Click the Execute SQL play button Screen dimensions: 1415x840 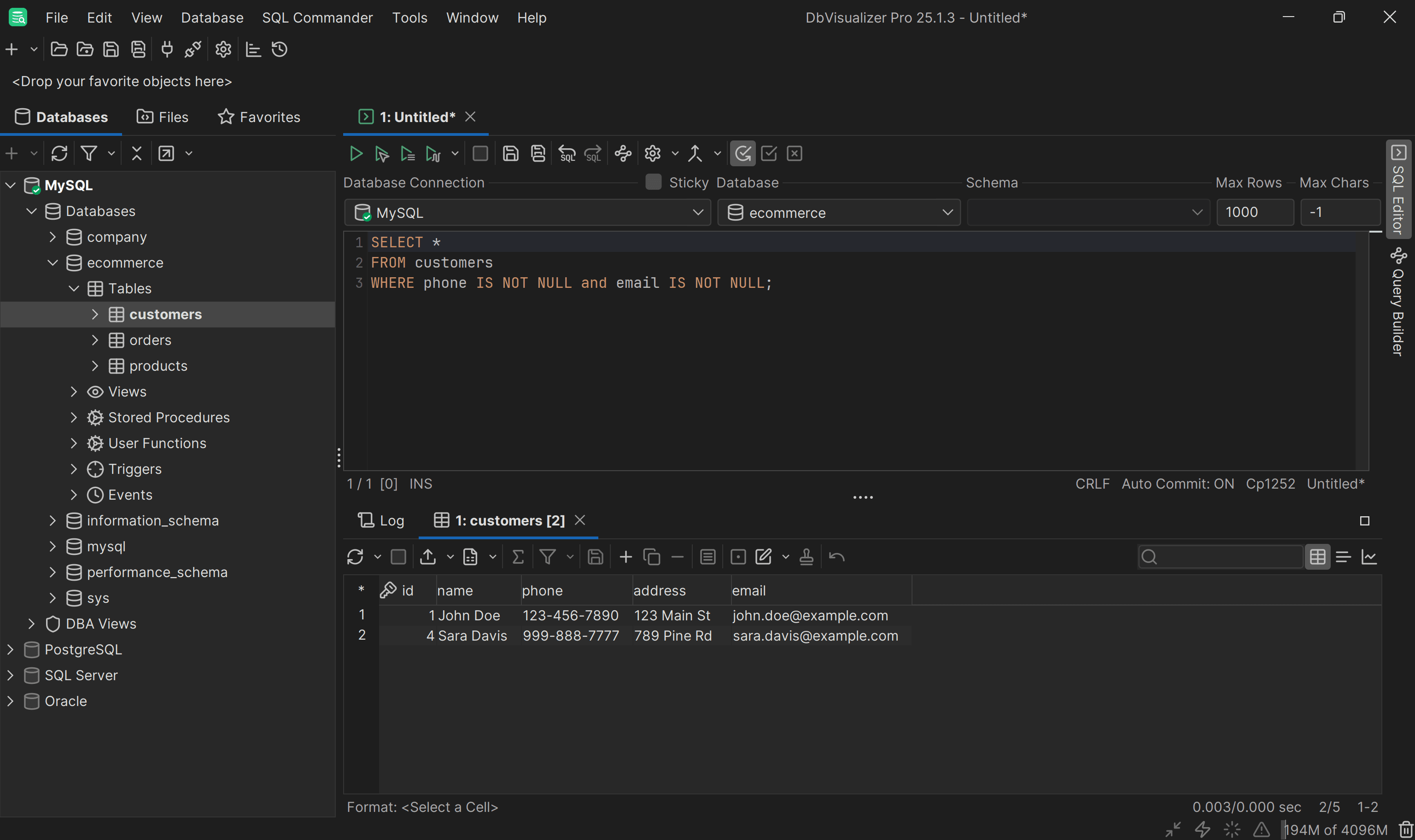coord(356,153)
